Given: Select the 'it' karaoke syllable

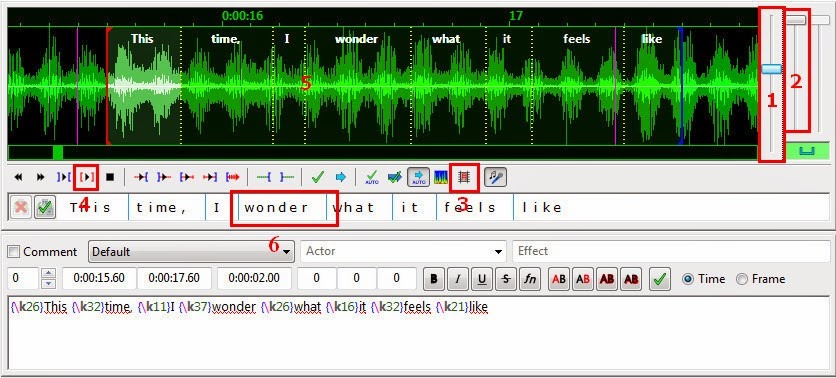Looking at the screenshot, I should (x=410, y=207).
